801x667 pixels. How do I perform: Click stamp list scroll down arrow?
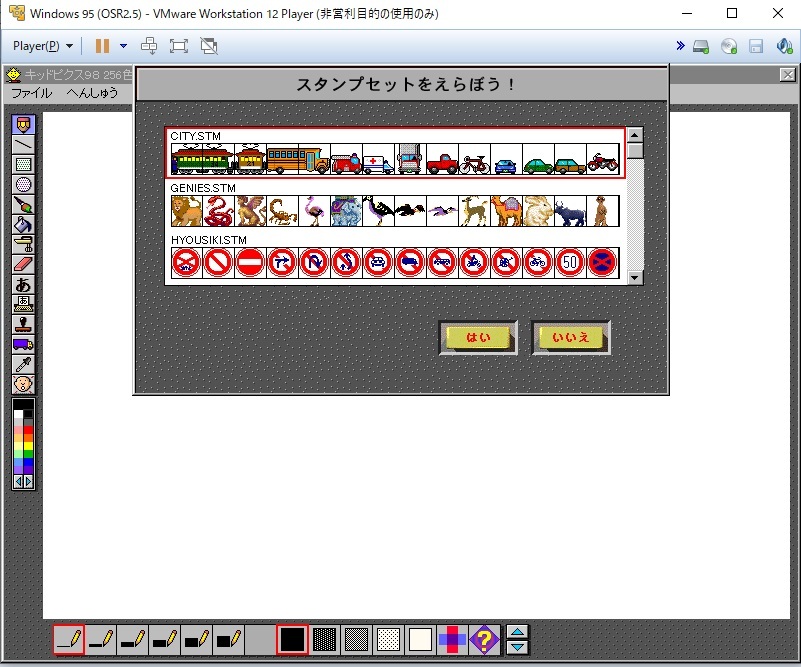coord(635,278)
